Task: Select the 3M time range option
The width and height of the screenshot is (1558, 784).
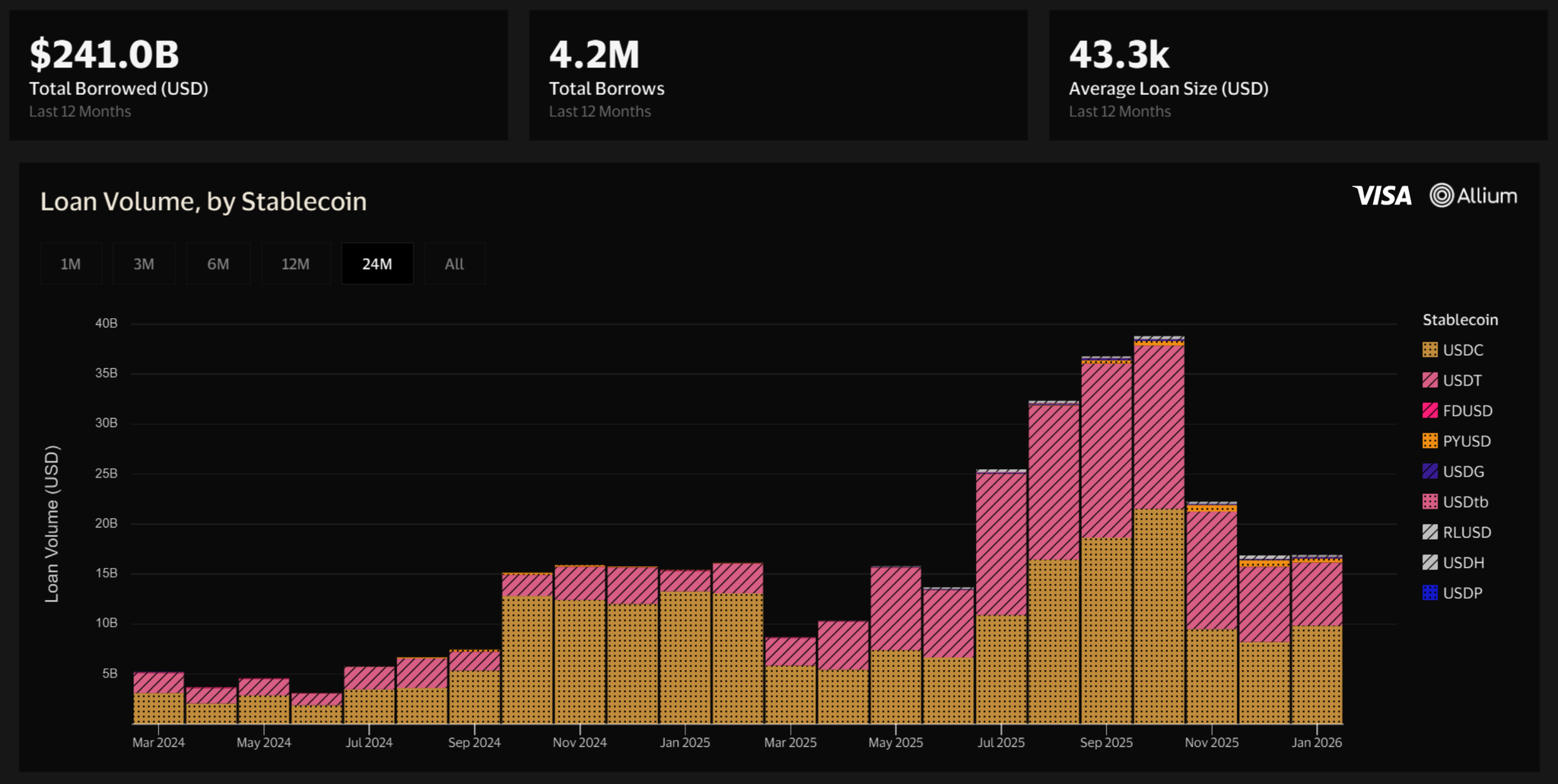Action: tap(144, 263)
